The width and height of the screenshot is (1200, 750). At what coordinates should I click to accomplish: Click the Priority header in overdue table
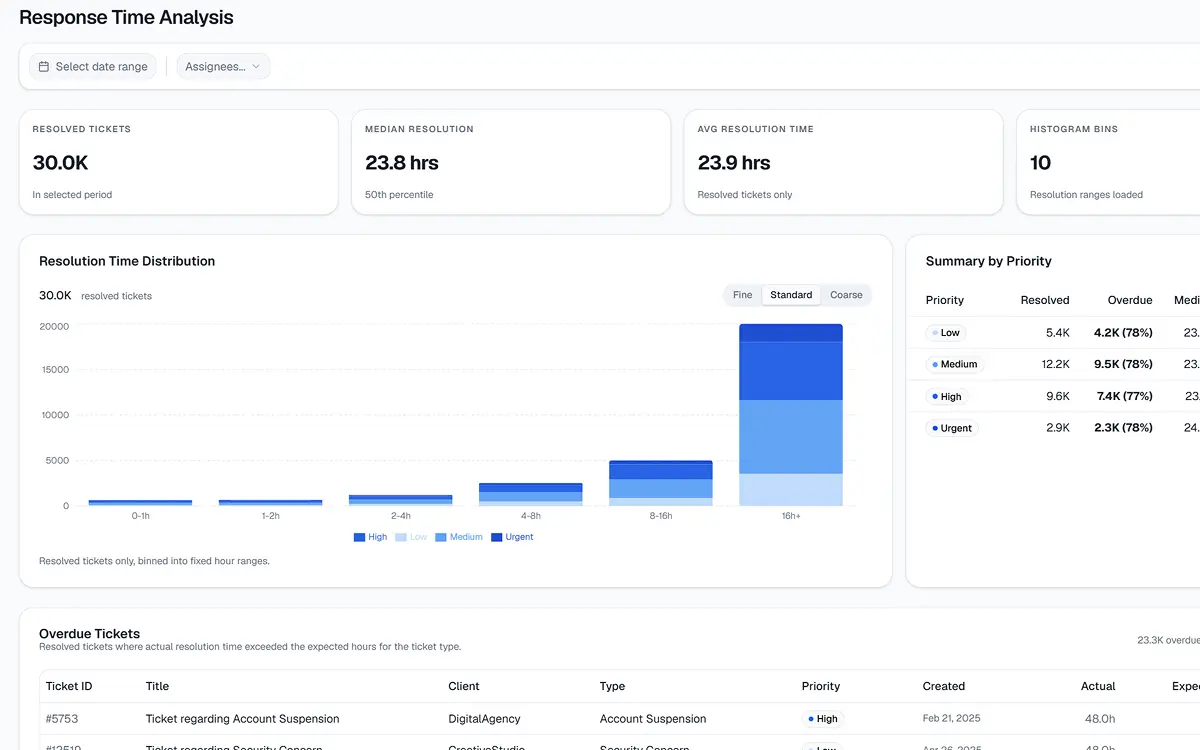[x=821, y=686]
